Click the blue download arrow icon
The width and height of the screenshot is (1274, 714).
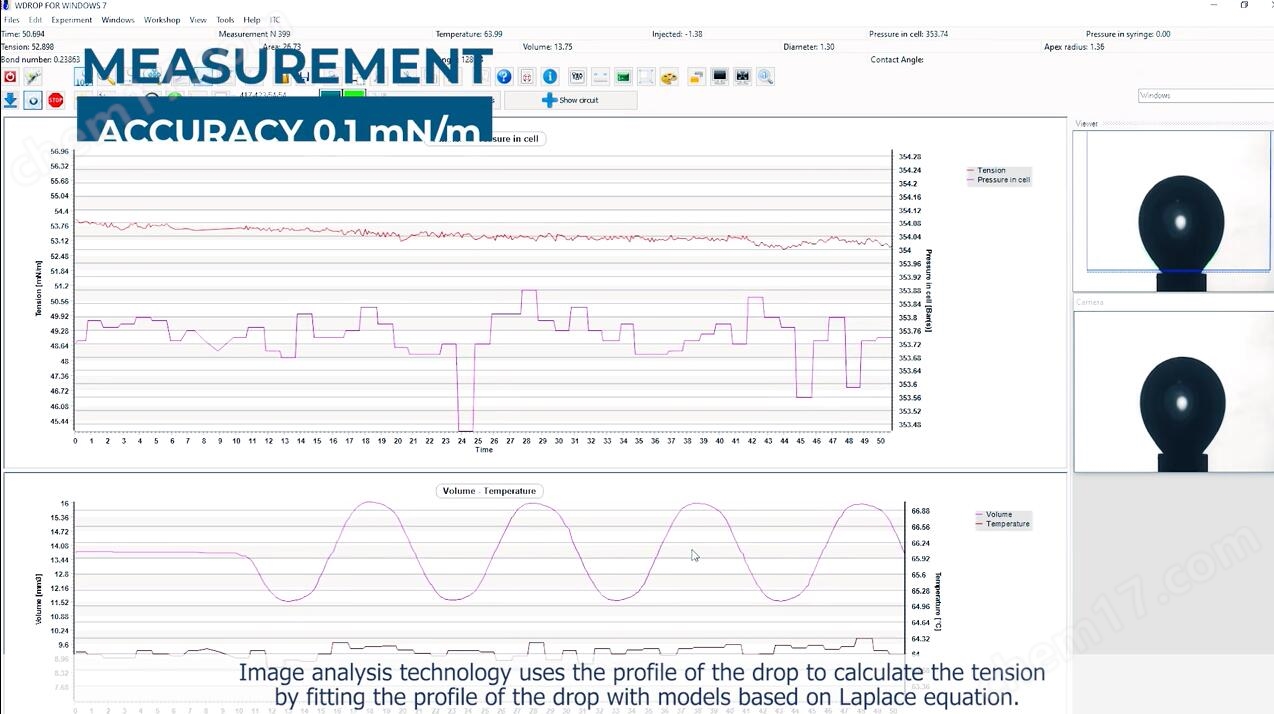pyautogui.click(x=11, y=100)
